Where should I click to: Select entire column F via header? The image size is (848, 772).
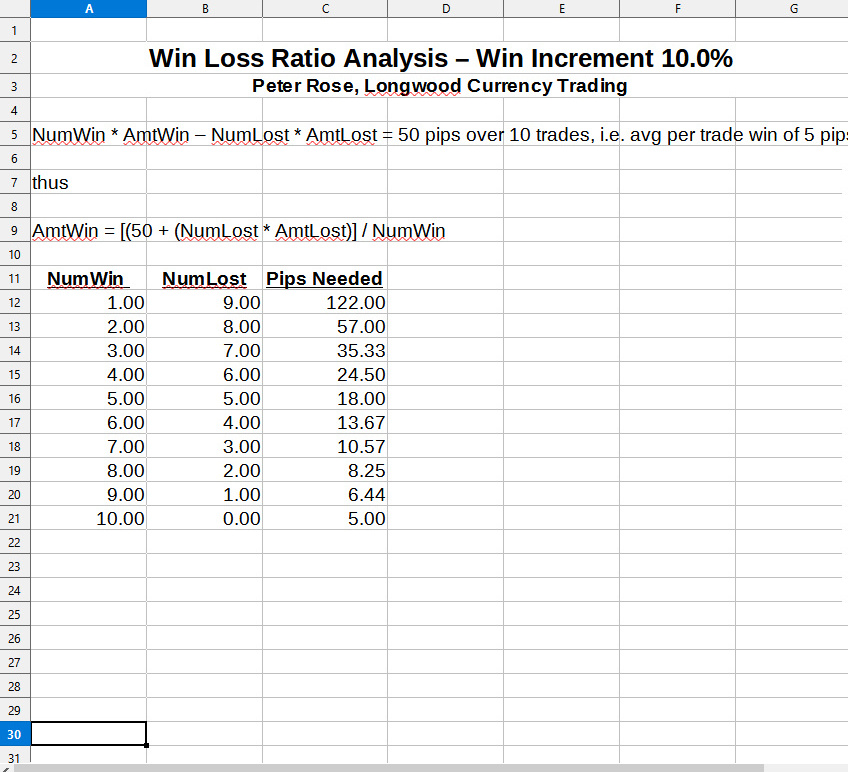click(678, 9)
